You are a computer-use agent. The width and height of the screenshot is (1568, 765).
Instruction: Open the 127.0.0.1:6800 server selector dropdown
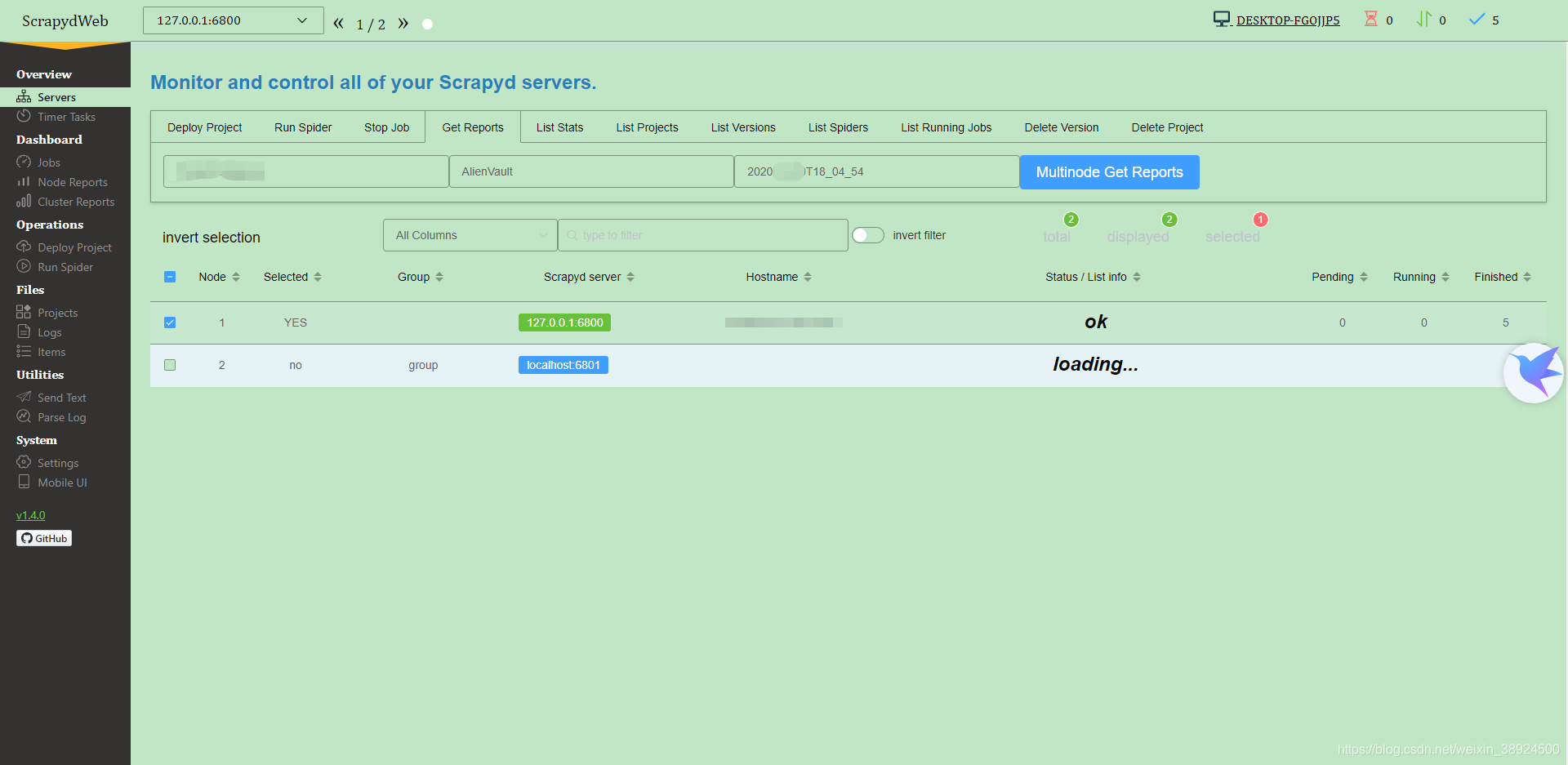tap(233, 20)
